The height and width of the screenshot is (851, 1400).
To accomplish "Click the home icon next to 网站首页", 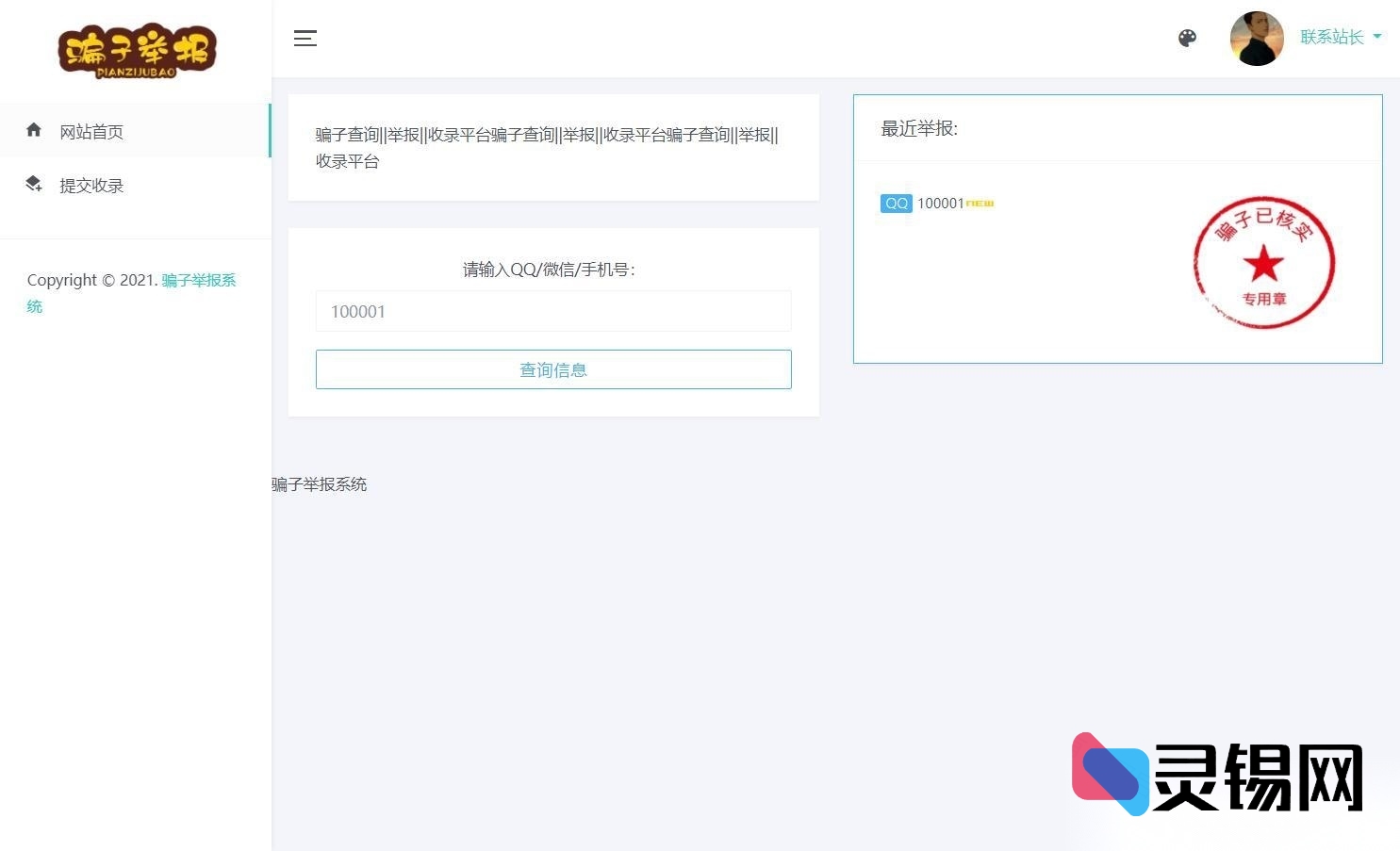I will (34, 130).
